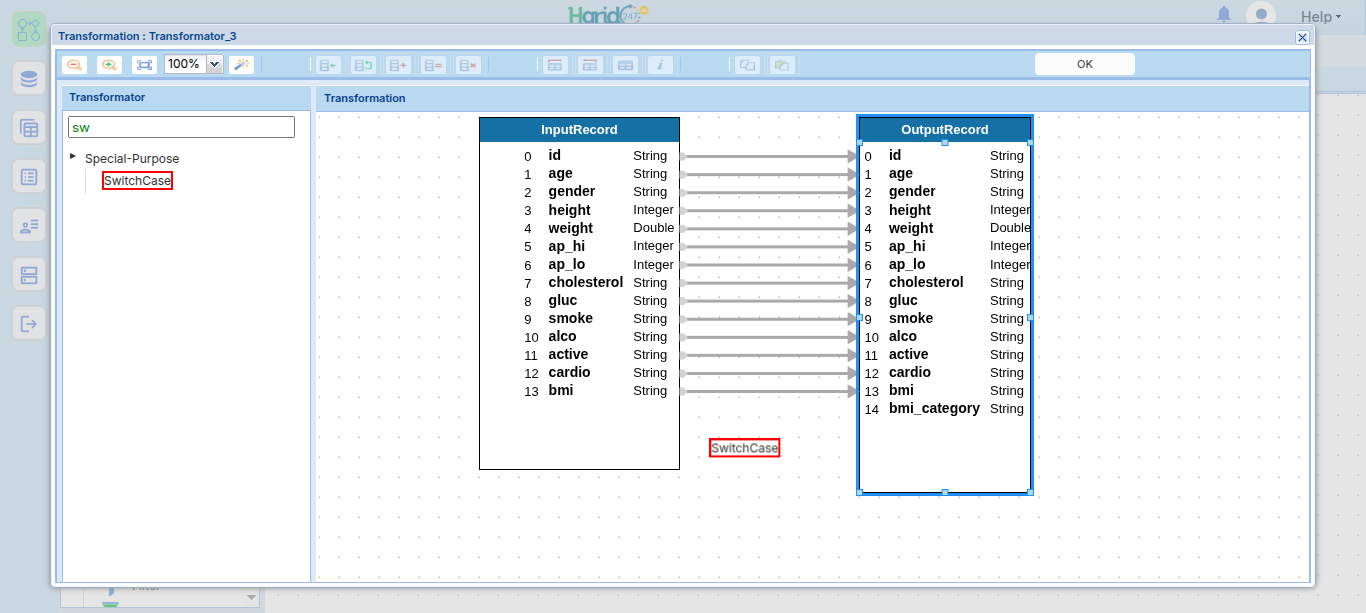The image size is (1366, 613).
Task: Select SwitchCase in the Transformator tree
Action: (138, 181)
